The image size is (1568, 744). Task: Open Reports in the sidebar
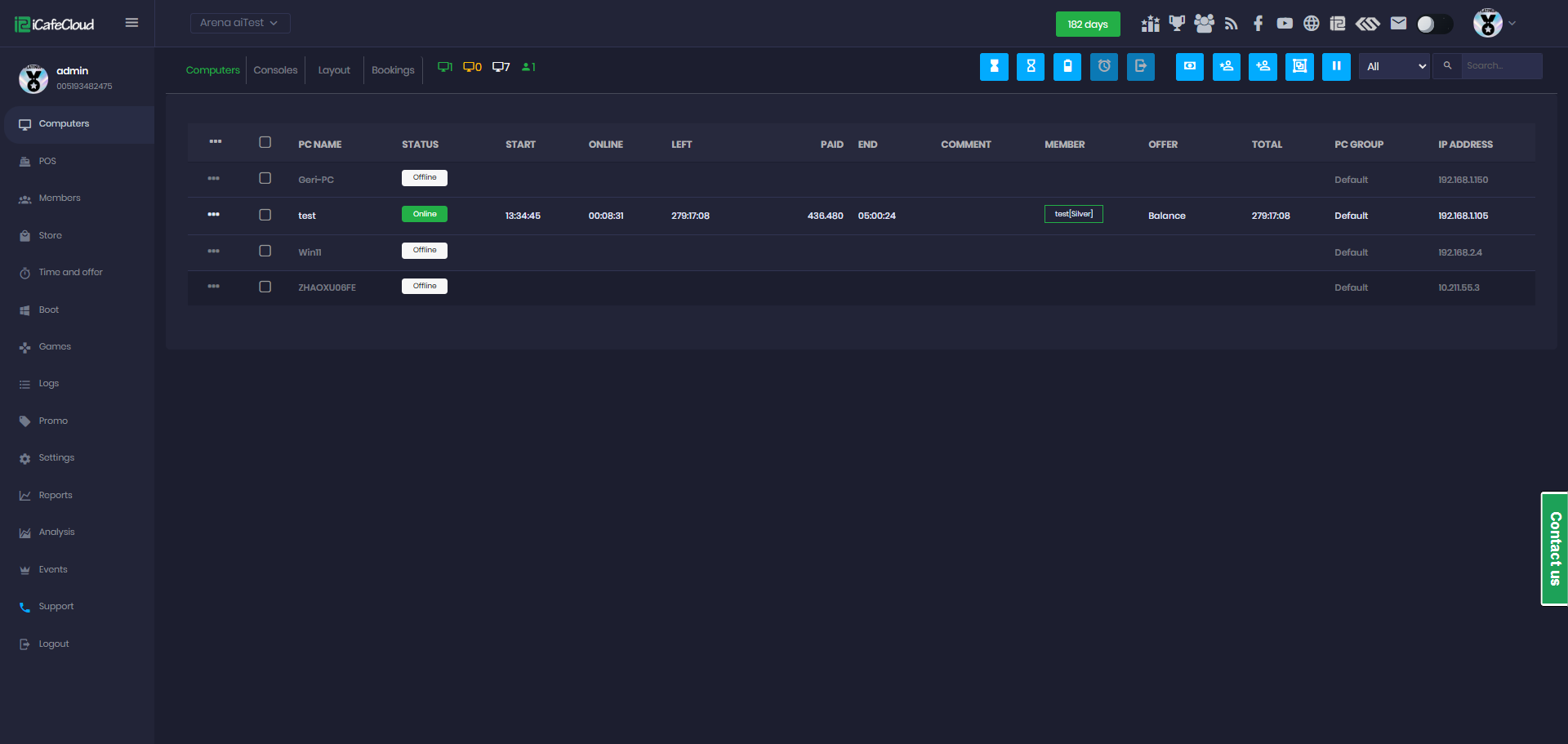point(56,496)
